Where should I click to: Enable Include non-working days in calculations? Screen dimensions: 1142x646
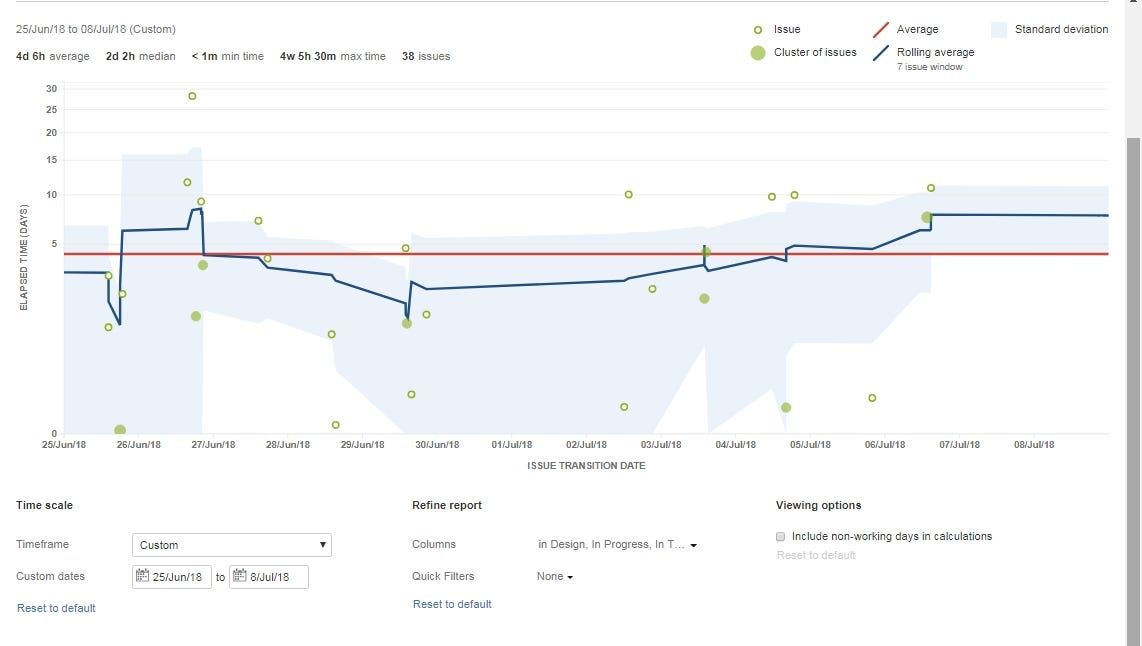coord(781,537)
